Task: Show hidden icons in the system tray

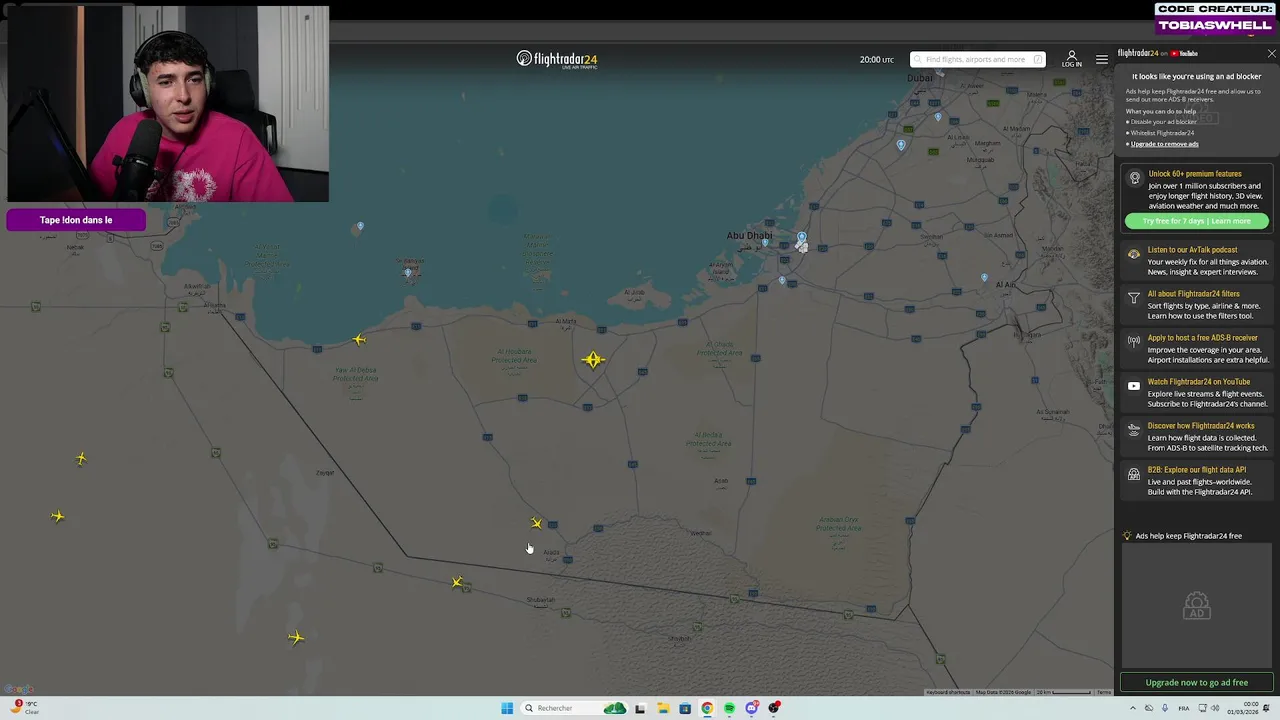Action: click(x=1132, y=708)
